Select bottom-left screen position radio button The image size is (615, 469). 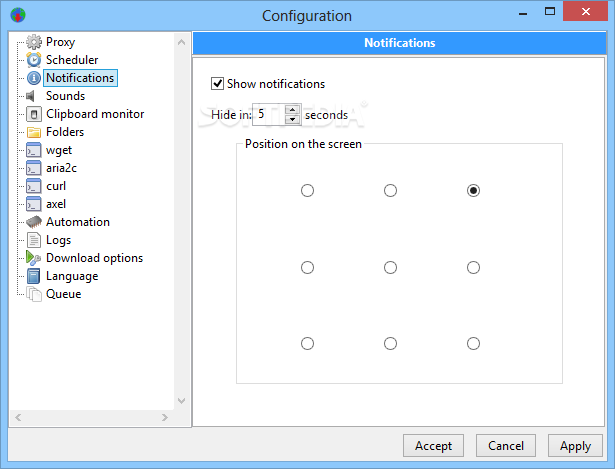coord(307,344)
